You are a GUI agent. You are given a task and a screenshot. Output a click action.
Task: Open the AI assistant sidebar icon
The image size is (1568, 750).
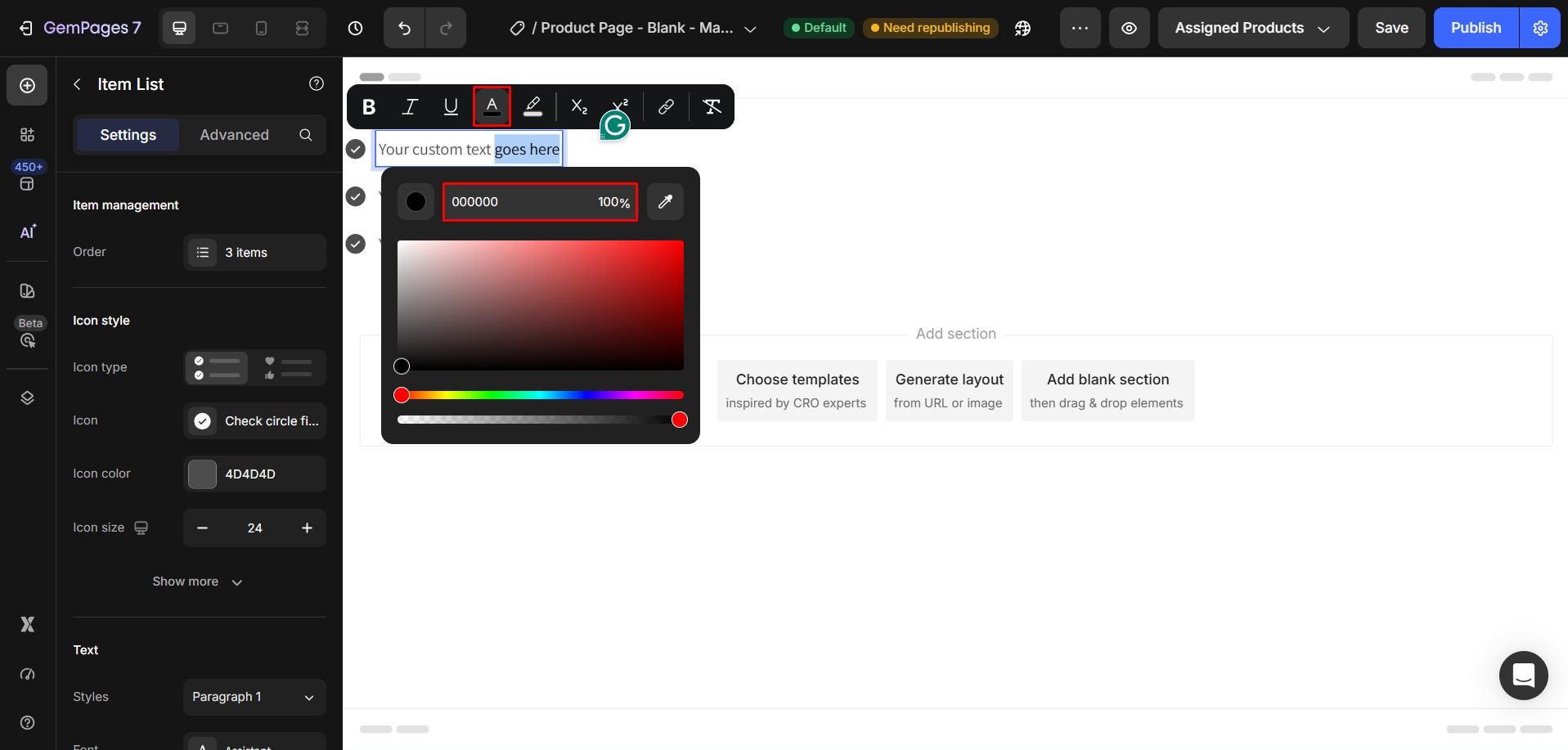[x=27, y=232]
